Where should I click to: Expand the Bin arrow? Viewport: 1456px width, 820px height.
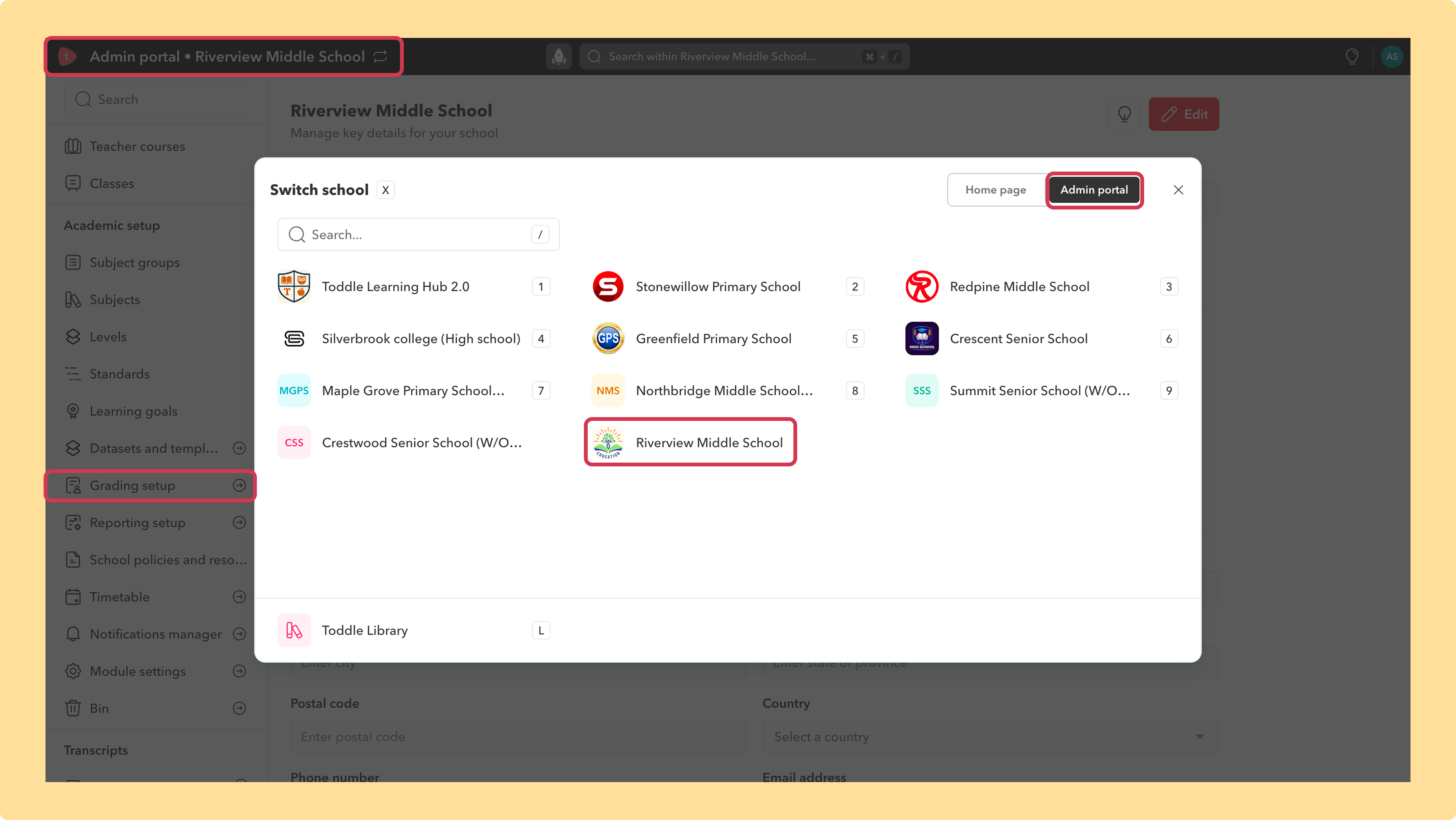tap(240, 708)
